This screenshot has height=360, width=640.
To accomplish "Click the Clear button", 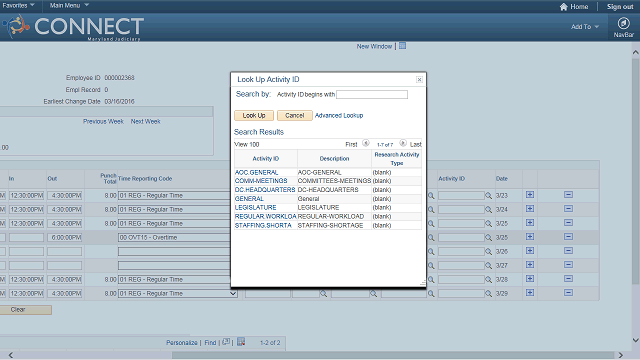I will pyautogui.click(x=25, y=310).
